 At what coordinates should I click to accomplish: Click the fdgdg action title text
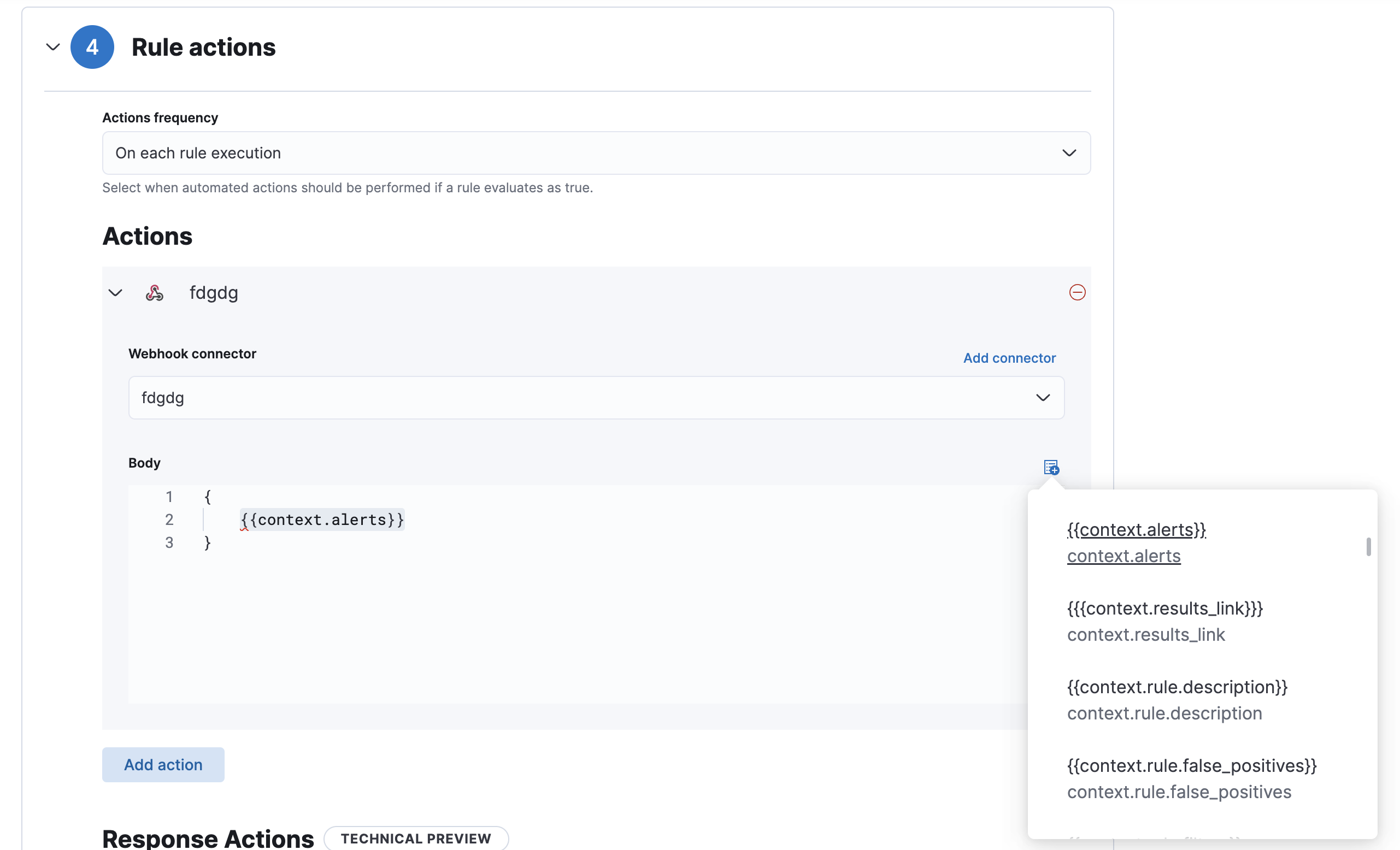click(214, 293)
